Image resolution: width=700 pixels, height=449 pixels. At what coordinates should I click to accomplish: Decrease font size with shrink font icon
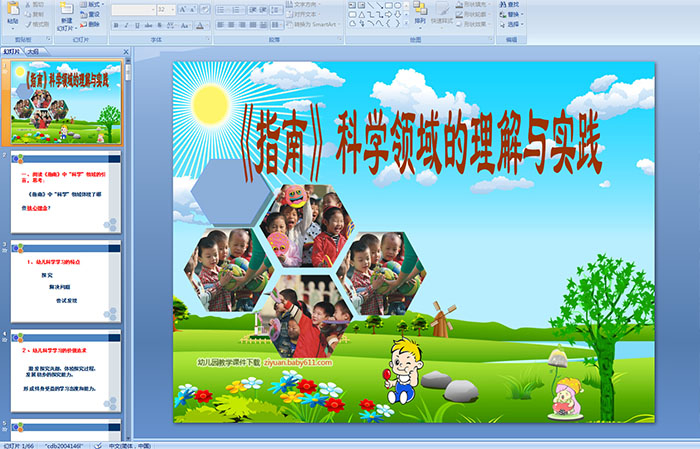193,9
